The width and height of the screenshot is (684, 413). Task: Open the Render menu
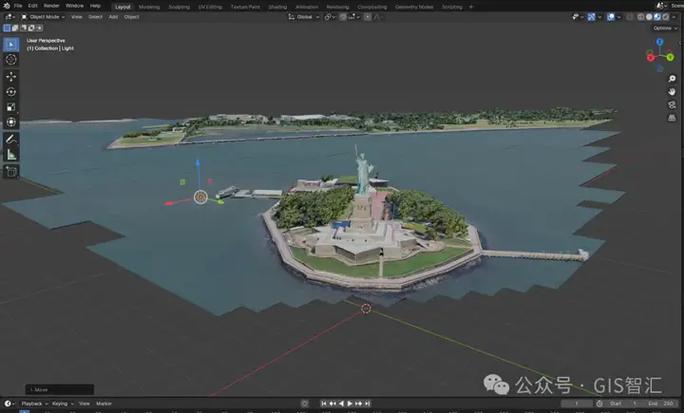pyautogui.click(x=51, y=6)
